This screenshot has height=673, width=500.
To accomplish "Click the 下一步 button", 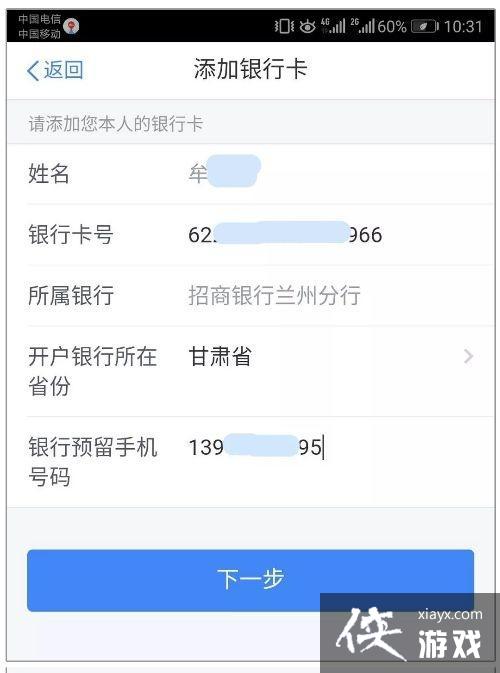I will click(250, 580).
